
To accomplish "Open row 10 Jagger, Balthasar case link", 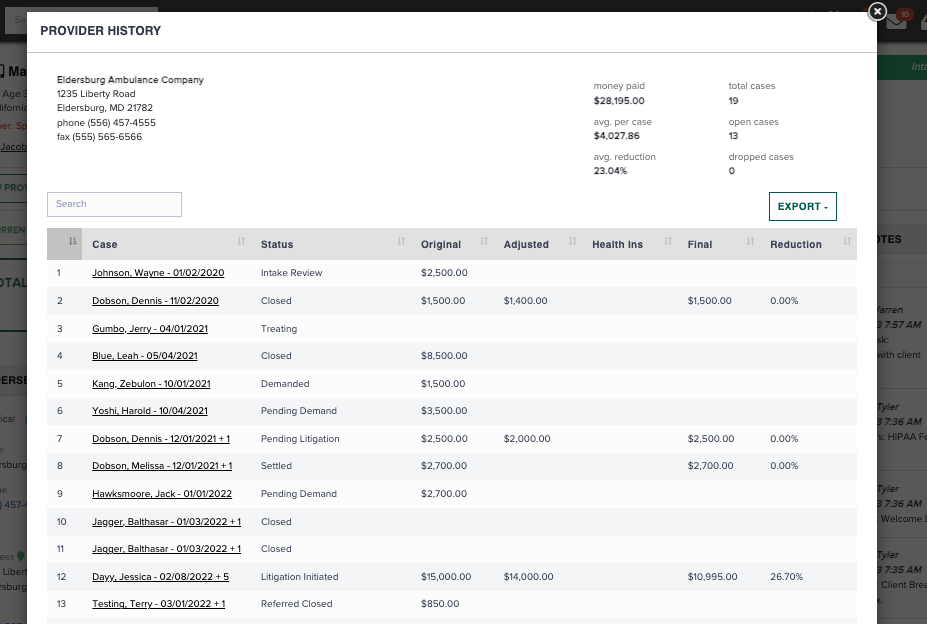I will coord(166,522).
